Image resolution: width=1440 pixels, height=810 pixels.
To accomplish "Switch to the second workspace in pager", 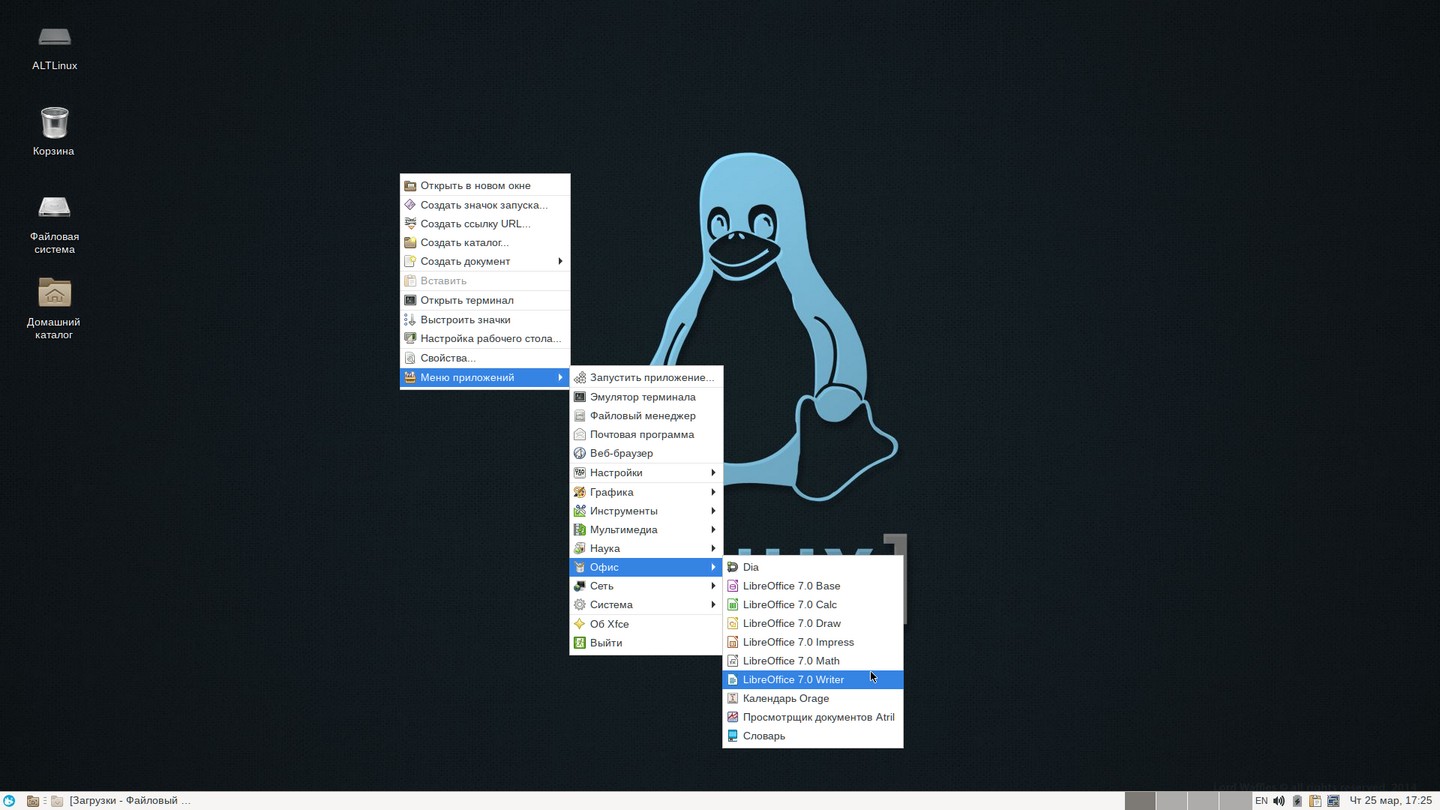I will click(1172, 800).
